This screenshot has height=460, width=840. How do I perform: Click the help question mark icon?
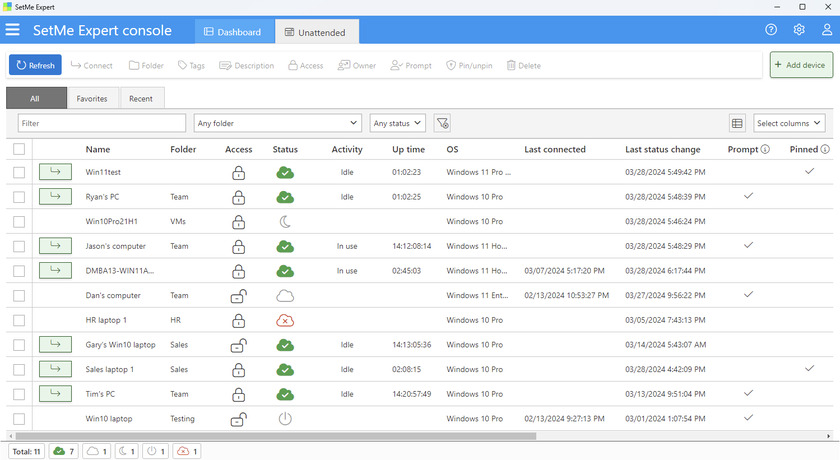tap(771, 30)
